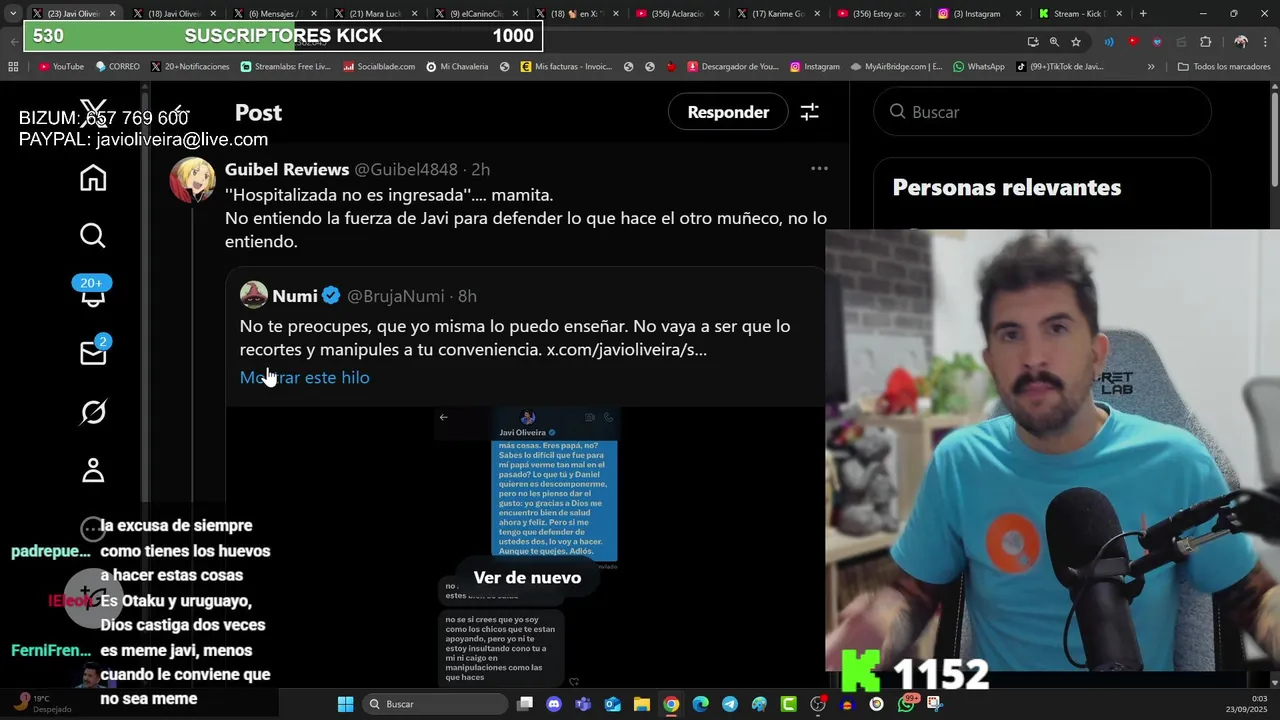The height and width of the screenshot is (720, 1280).
Task: Open the 'Mis facturas - Invoic...' bookmark
Action: pos(566,67)
